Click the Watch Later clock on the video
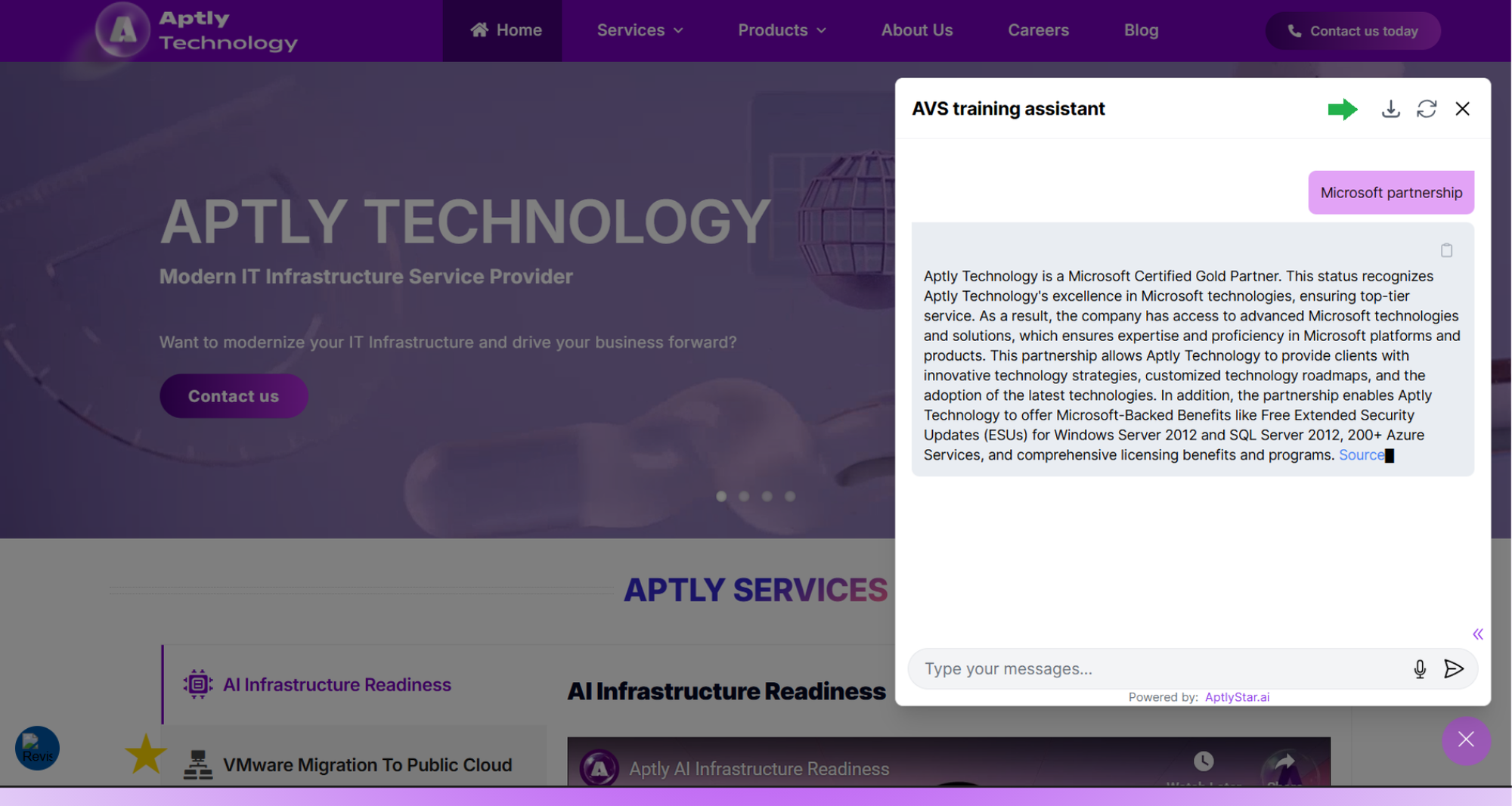Screen dimensions: 1512x806 coord(1204,761)
